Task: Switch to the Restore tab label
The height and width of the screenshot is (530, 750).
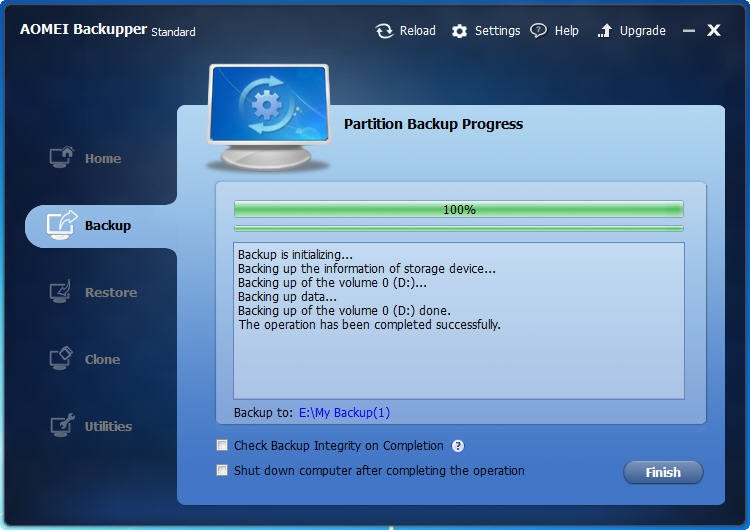Action: tap(111, 292)
